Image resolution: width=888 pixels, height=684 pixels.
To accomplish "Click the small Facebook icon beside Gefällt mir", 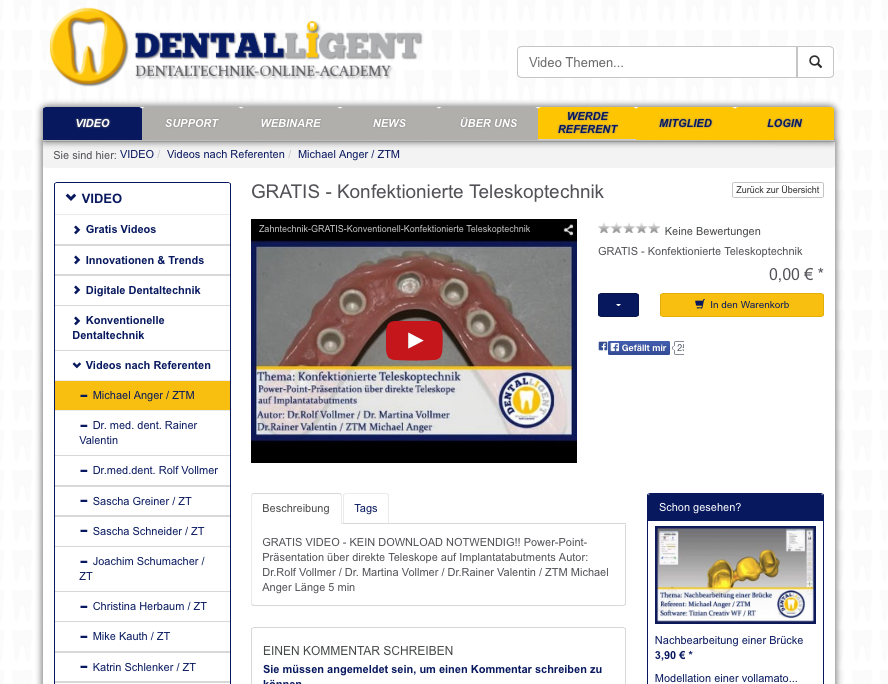I will tap(603, 347).
